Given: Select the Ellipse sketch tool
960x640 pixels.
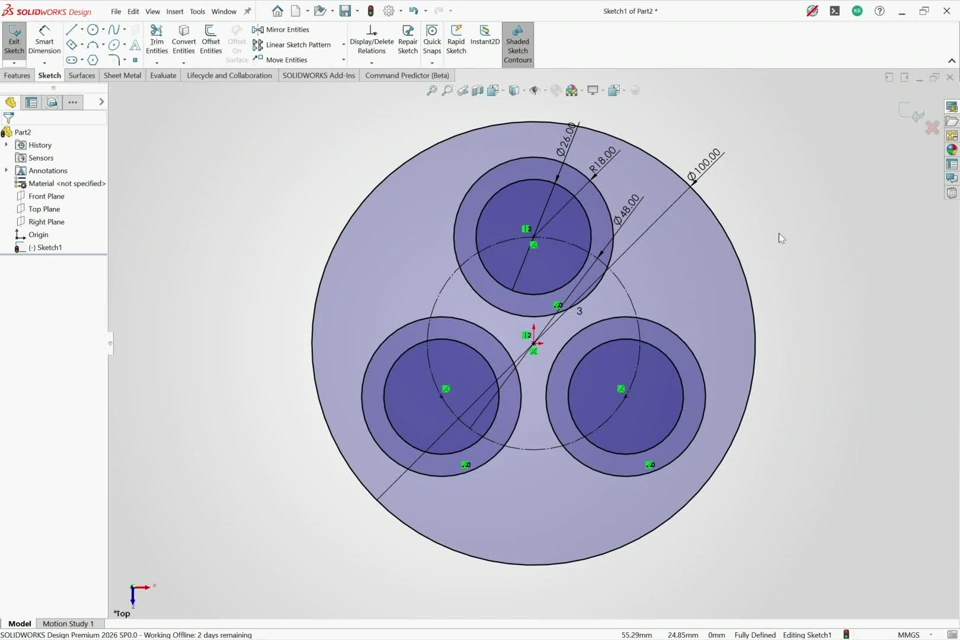Looking at the screenshot, I should click(113, 45).
